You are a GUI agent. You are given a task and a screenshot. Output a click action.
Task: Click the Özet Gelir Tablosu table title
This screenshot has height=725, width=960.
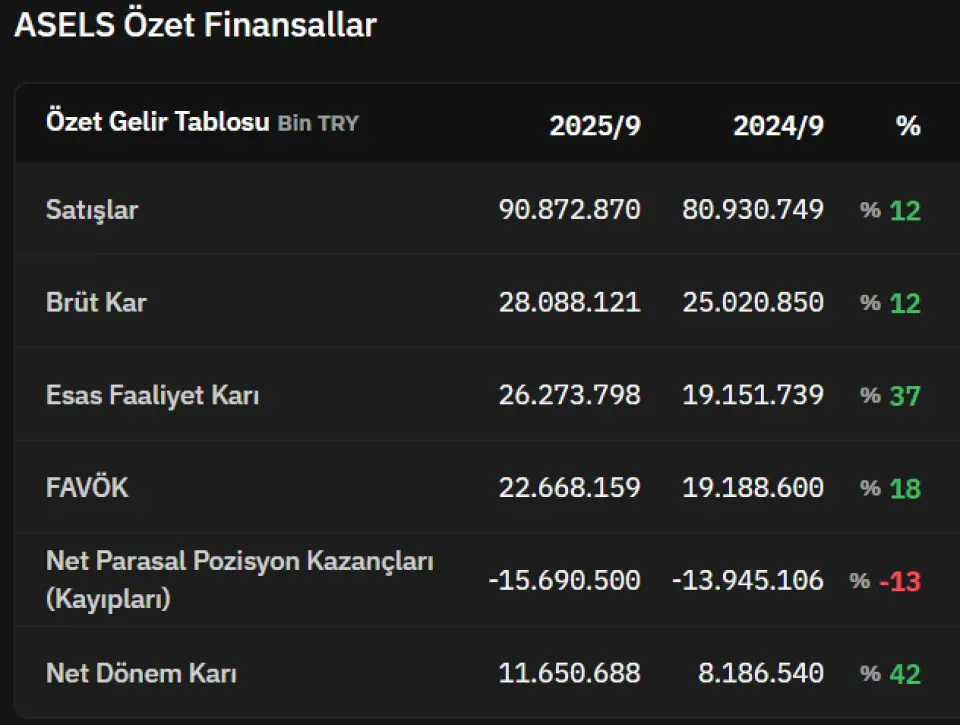coord(158,123)
